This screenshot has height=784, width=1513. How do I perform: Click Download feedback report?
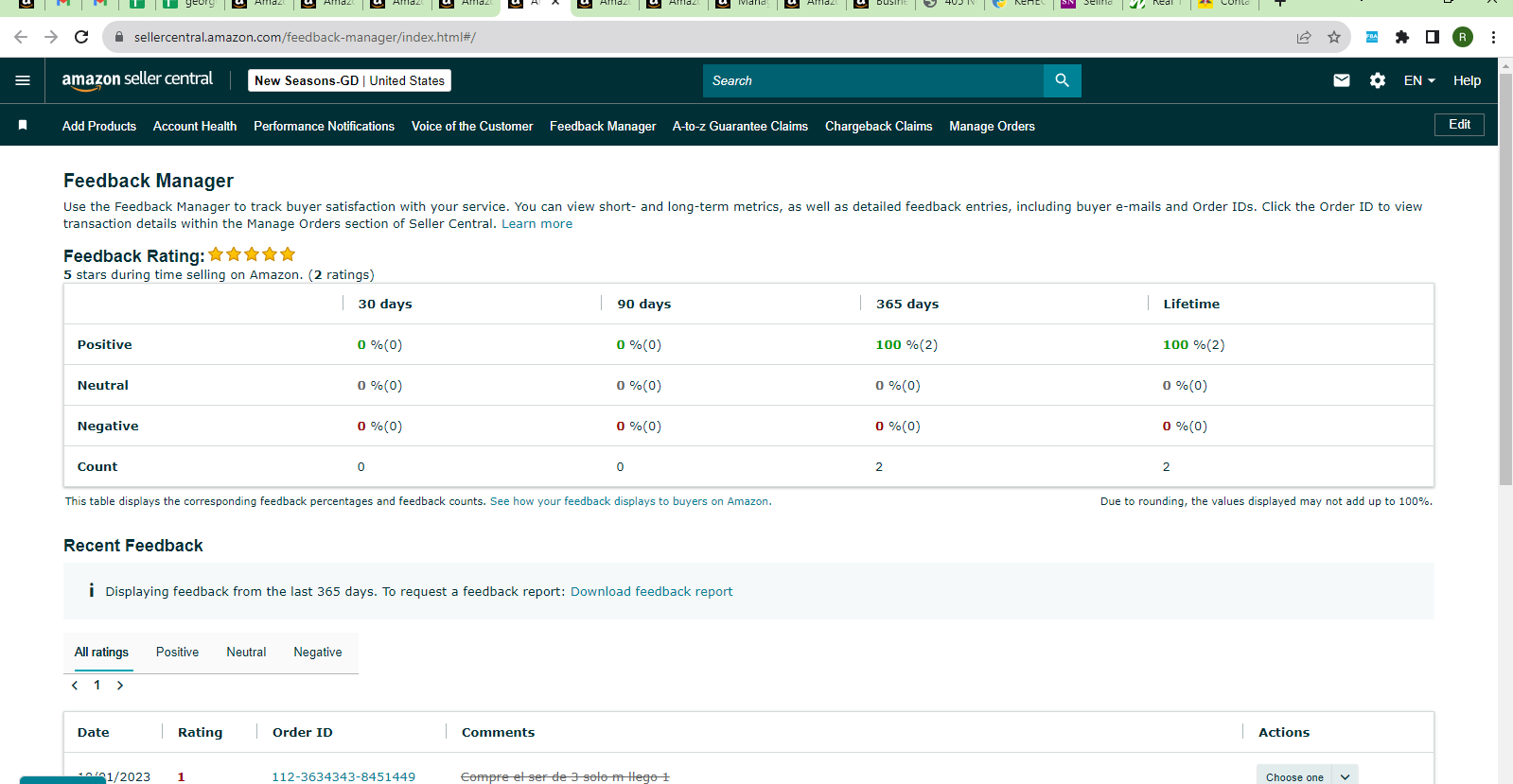point(651,591)
